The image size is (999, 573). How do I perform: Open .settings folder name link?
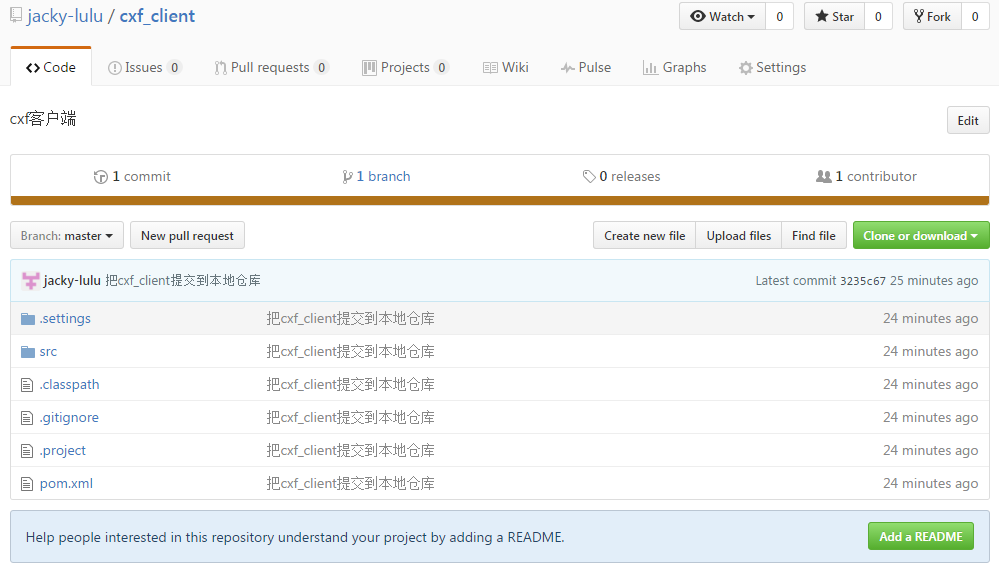[65, 319]
